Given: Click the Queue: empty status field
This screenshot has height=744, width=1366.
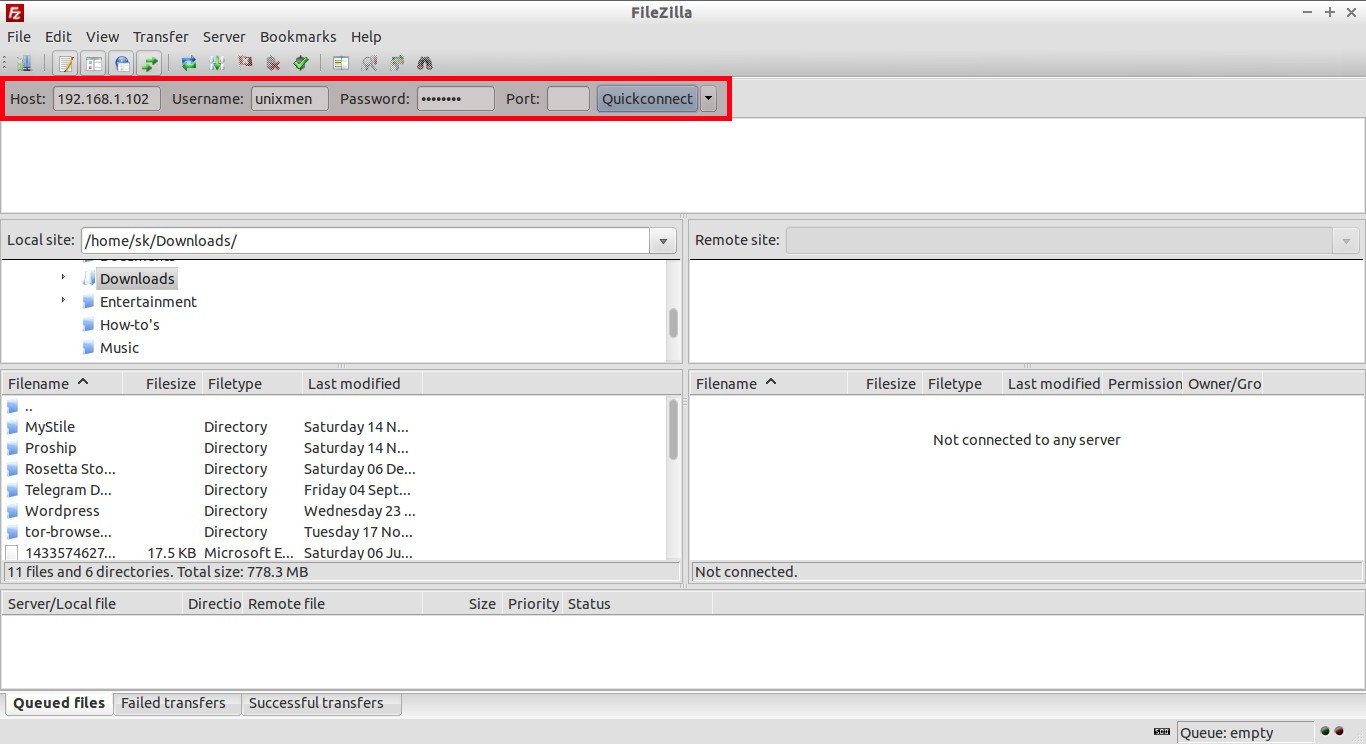Looking at the screenshot, I should [x=1245, y=732].
